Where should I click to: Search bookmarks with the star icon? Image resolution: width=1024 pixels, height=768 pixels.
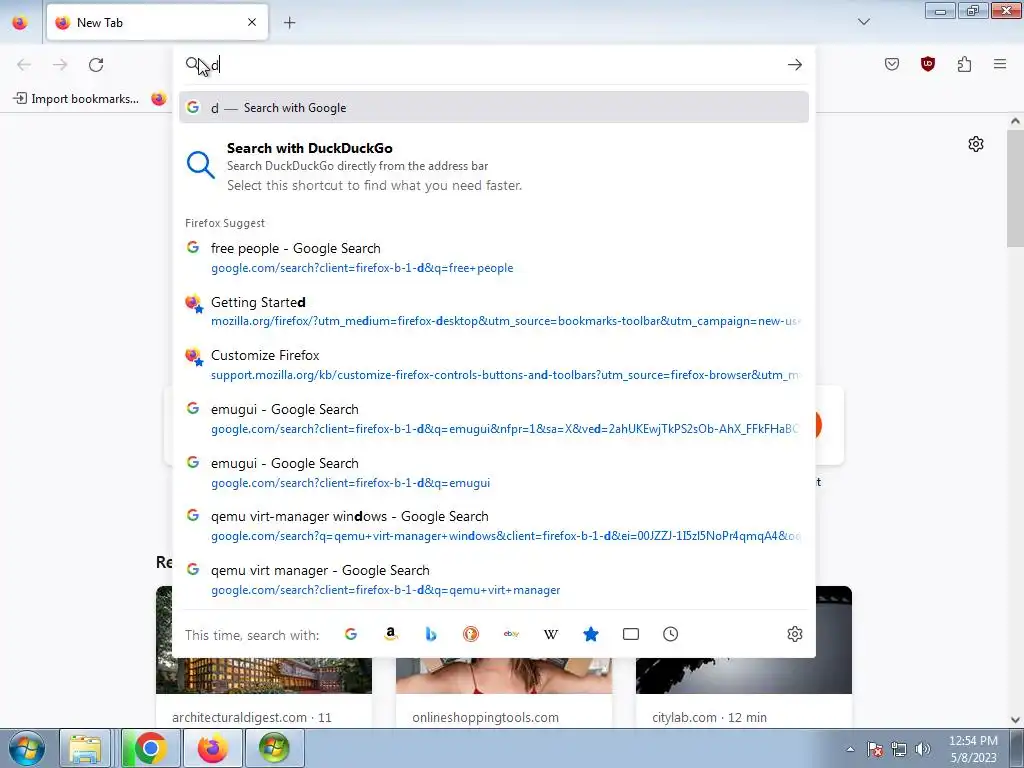click(x=591, y=634)
